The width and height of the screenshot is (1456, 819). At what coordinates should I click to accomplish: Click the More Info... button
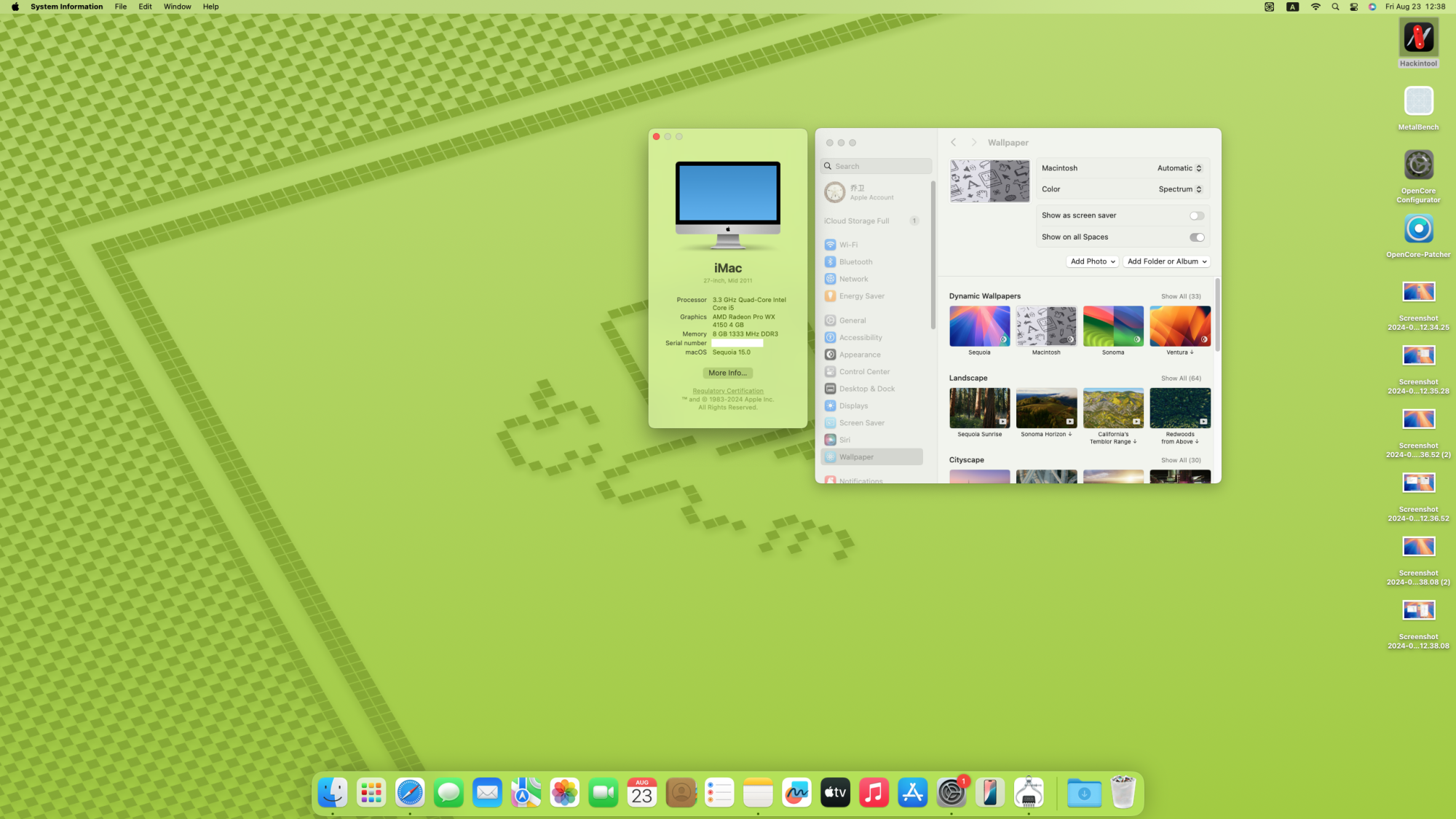pos(727,373)
